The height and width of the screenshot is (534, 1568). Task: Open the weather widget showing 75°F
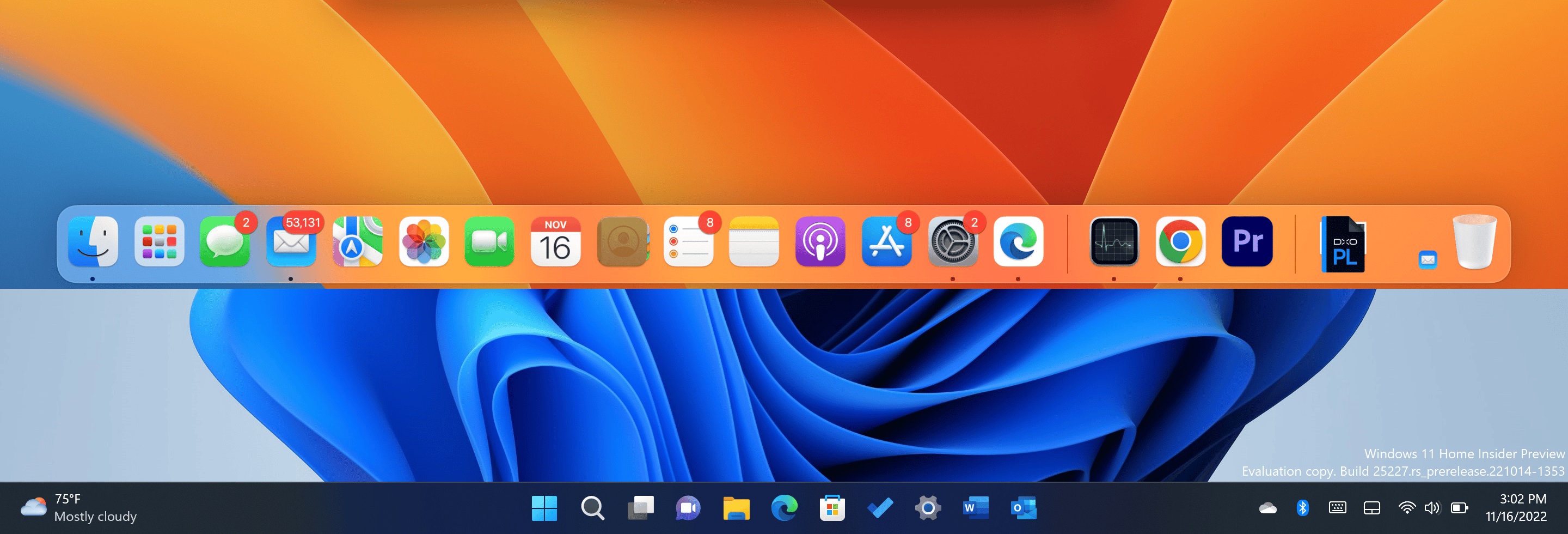78,508
